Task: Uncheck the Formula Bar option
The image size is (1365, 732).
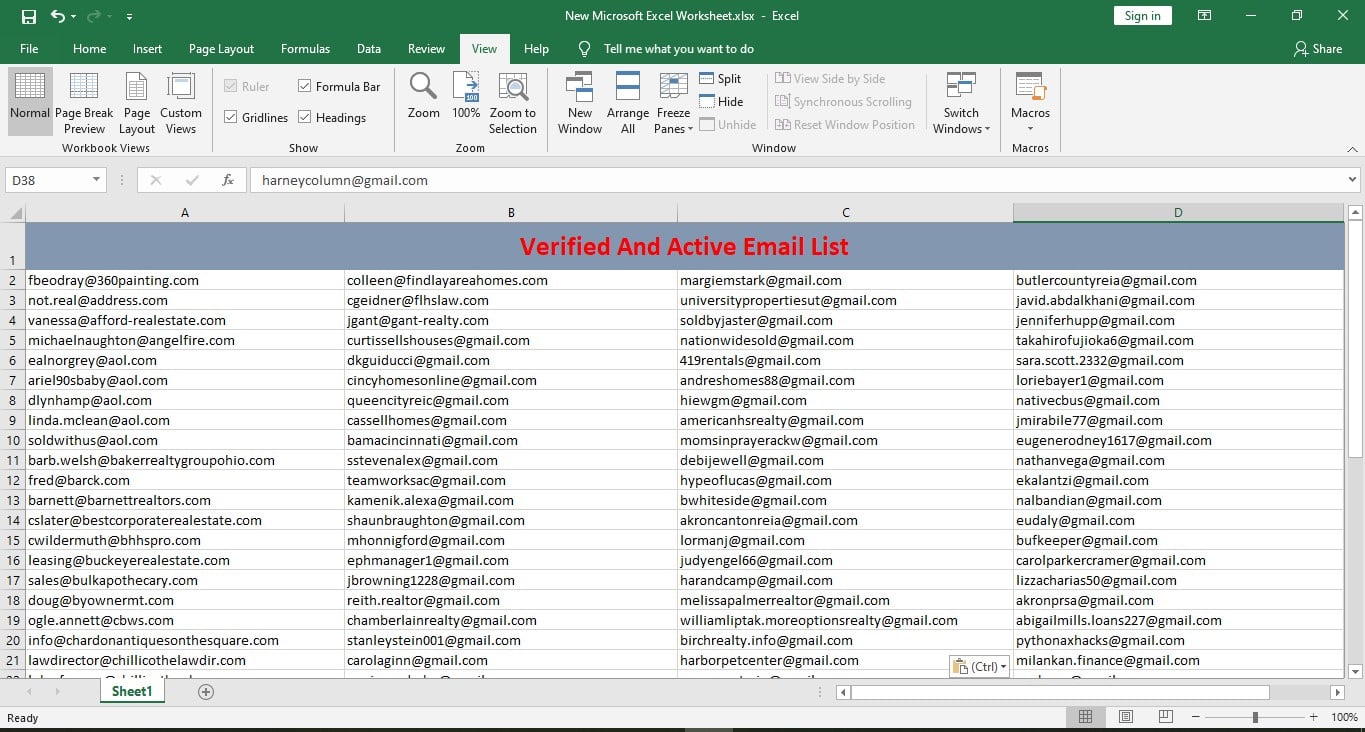Action: tap(305, 85)
